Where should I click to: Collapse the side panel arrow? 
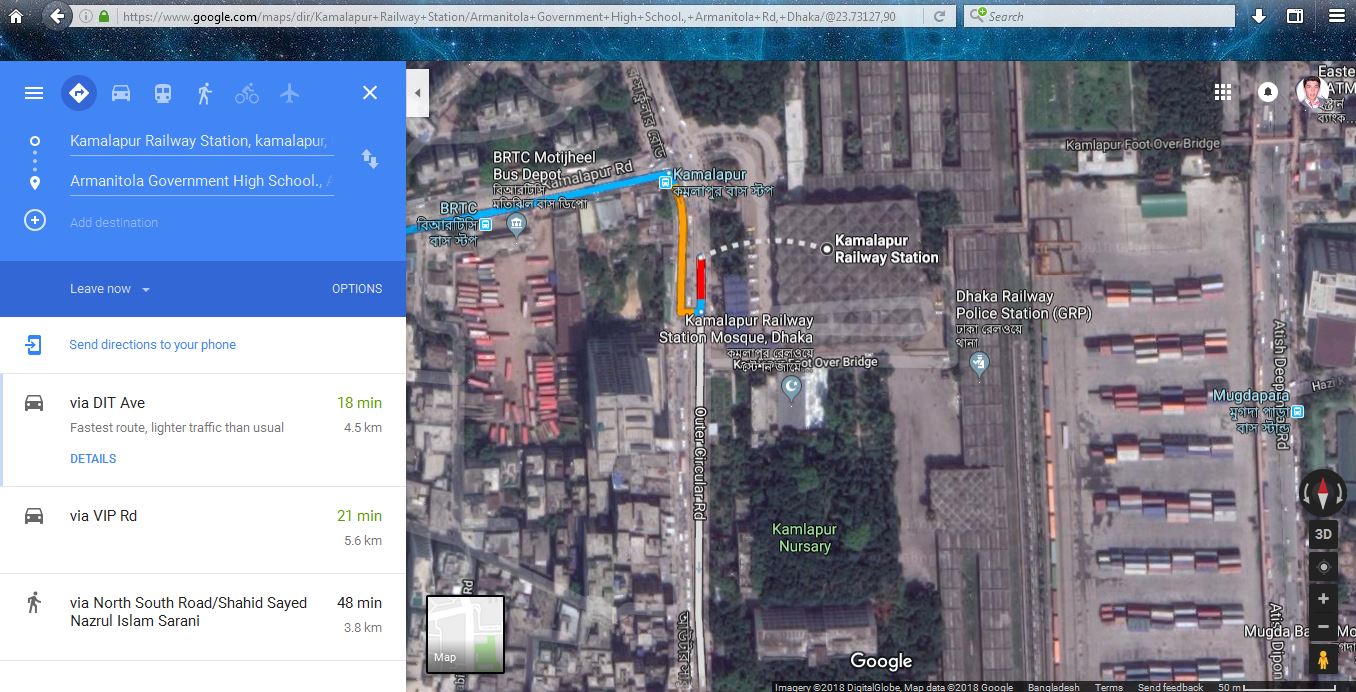417,93
